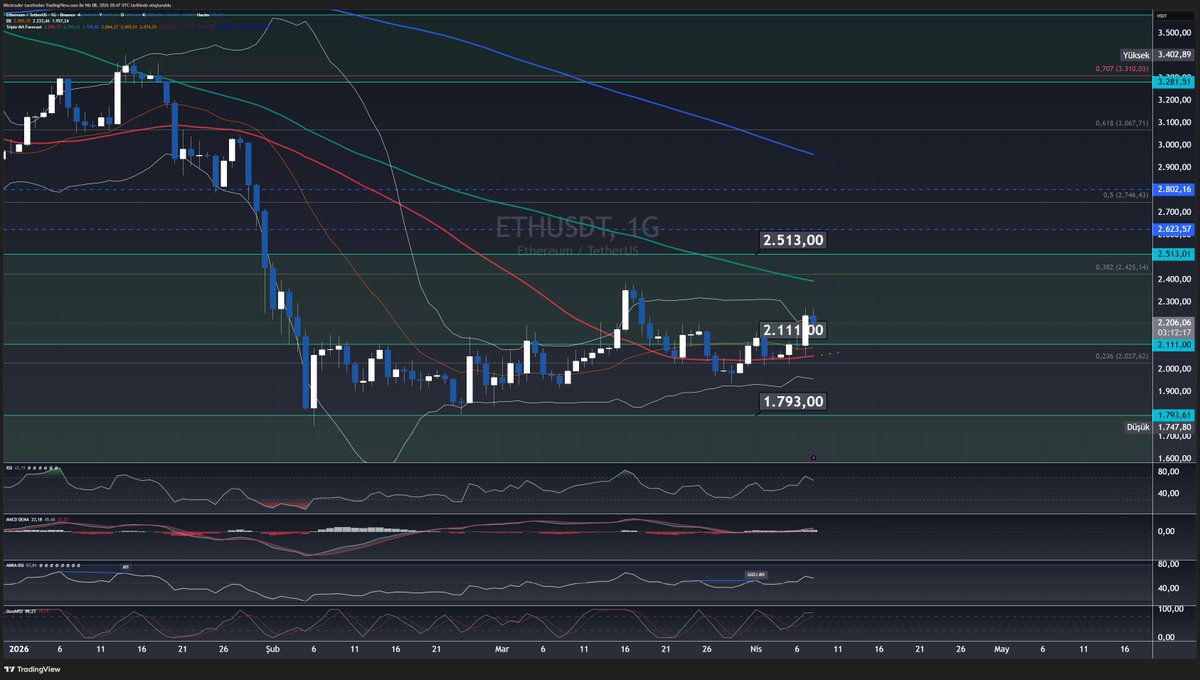Click the 2026 year label on time axis
1200x680 pixels.
tap(17, 649)
